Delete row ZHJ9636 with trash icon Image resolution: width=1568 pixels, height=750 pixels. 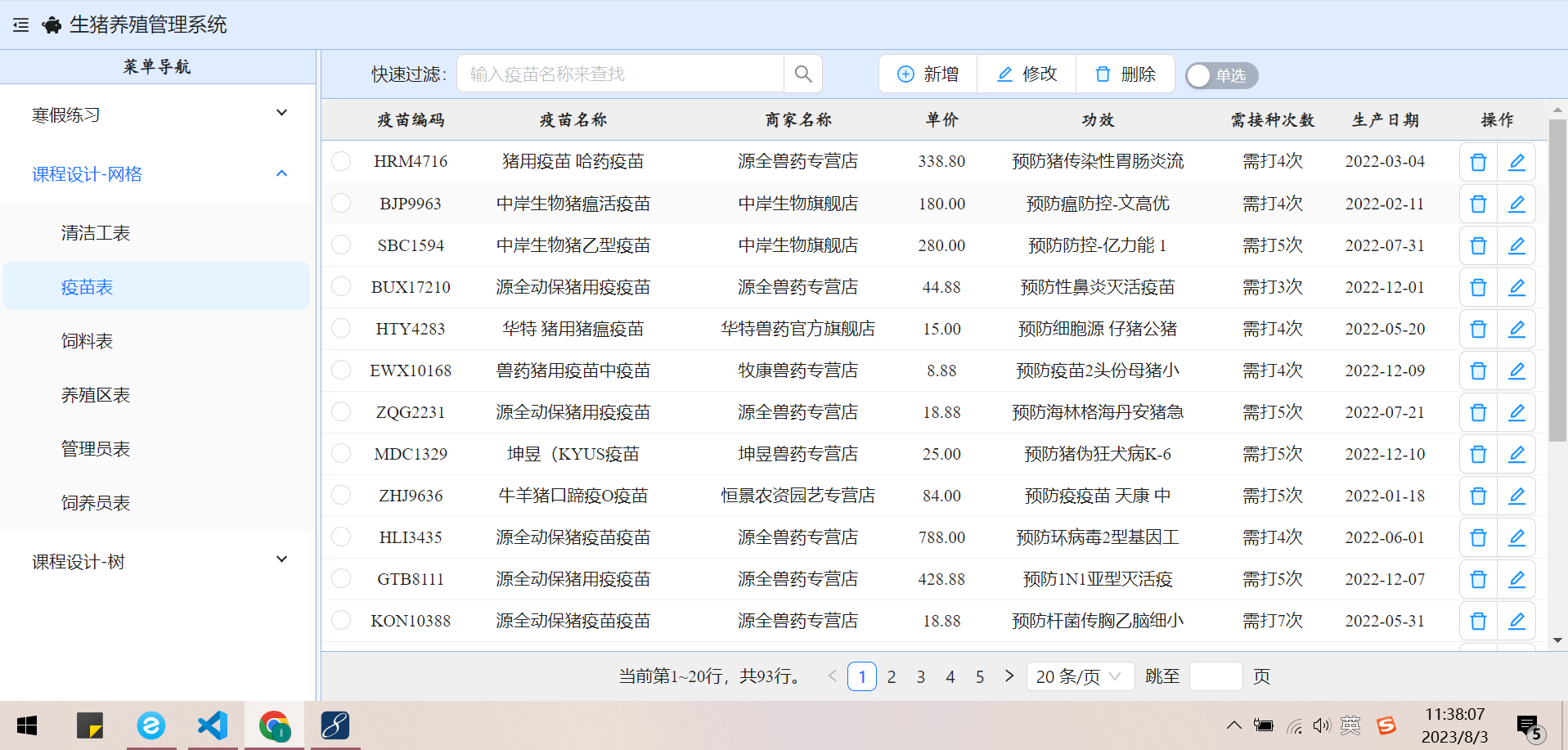[x=1478, y=496]
